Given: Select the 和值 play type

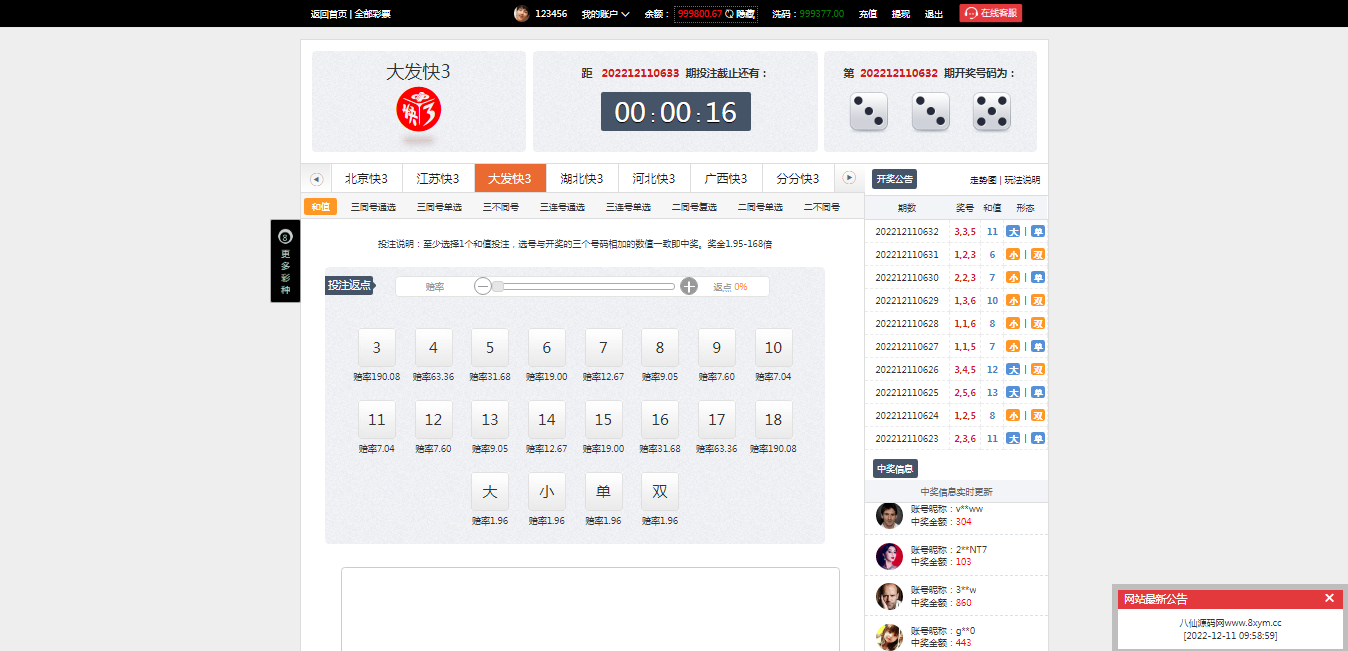Looking at the screenshot, I should [x=320, y=207].
